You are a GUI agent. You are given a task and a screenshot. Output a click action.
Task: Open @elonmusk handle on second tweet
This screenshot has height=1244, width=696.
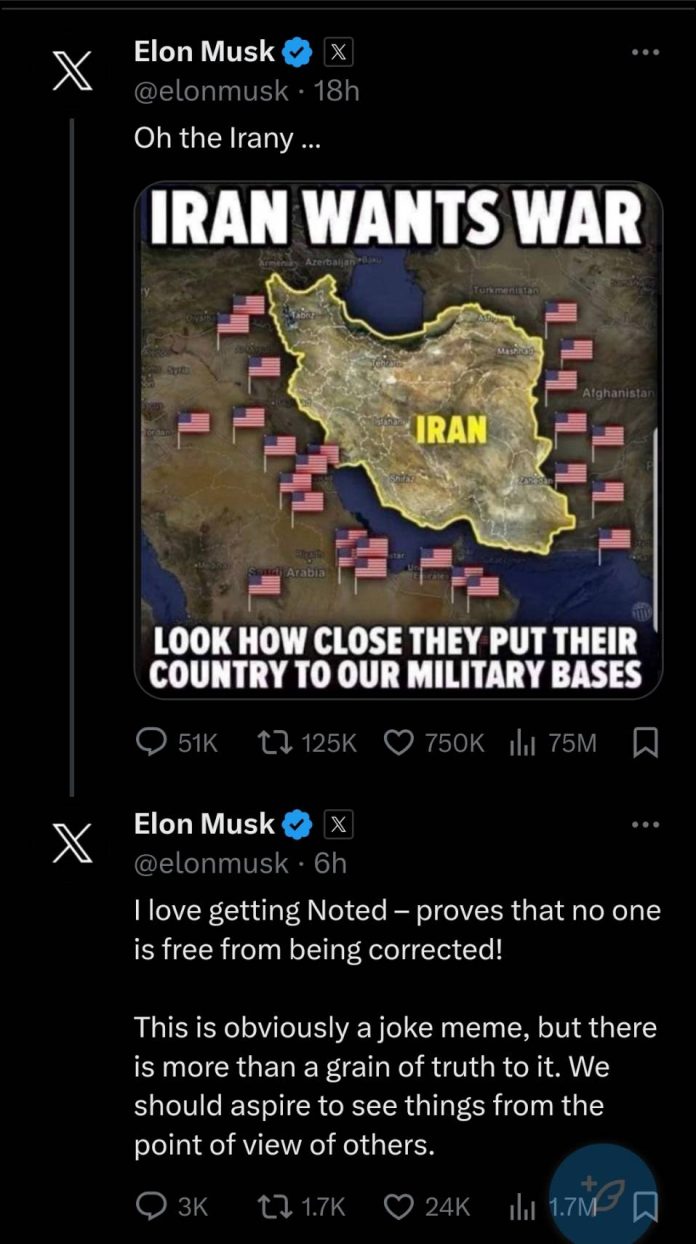click(211, 862)
